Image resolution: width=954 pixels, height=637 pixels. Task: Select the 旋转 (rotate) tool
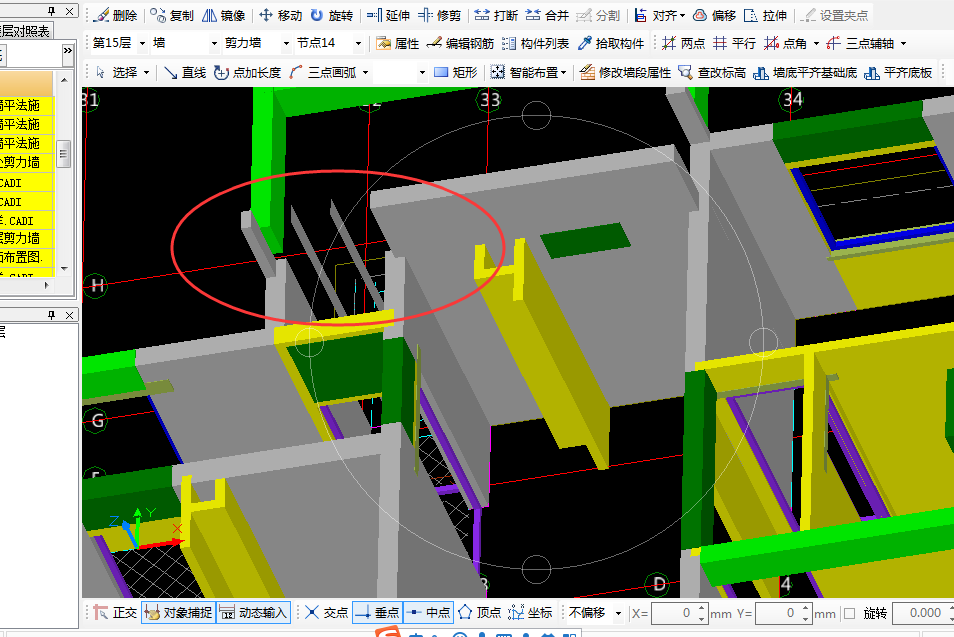point(332,15)
